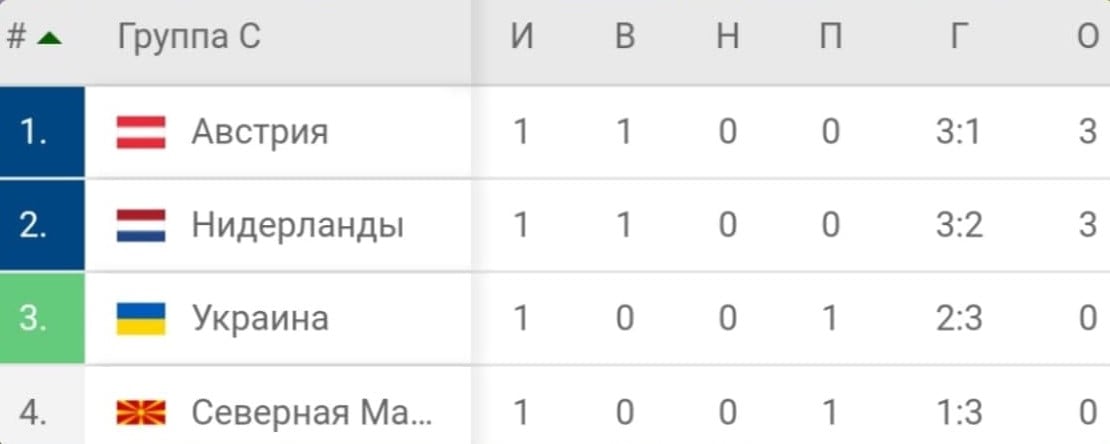This screenshot has width=1110, height=444.
Task: Sort by the И column header
Action: [x=522, y=38]
